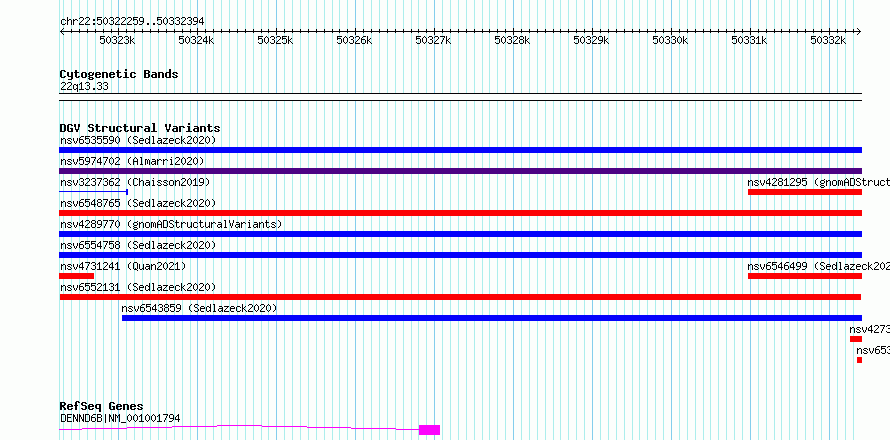Click the 22q13.33 band label
This screenshot has height=440, width=890.
[x=84, y=87]
